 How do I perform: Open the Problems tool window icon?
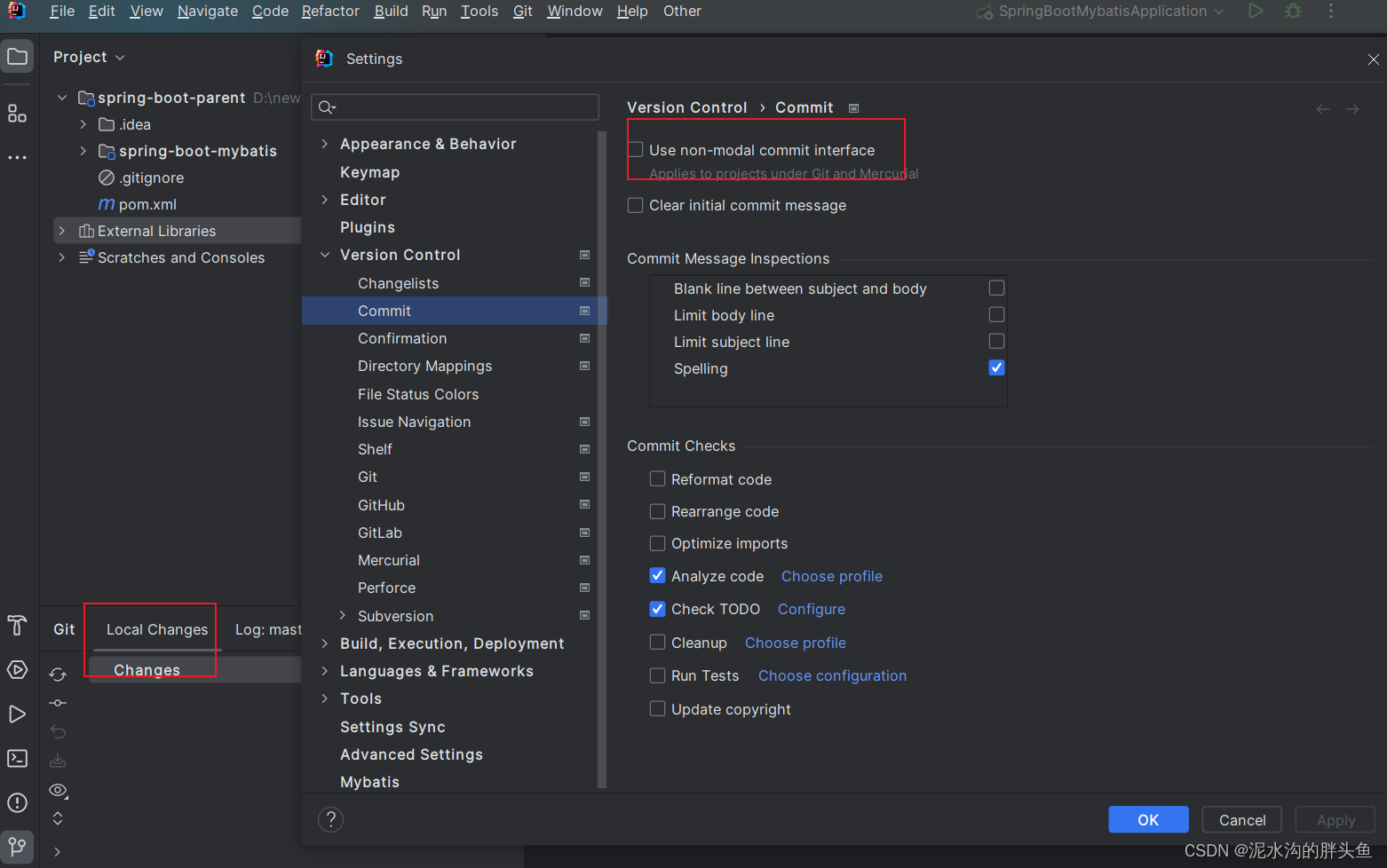17,802
